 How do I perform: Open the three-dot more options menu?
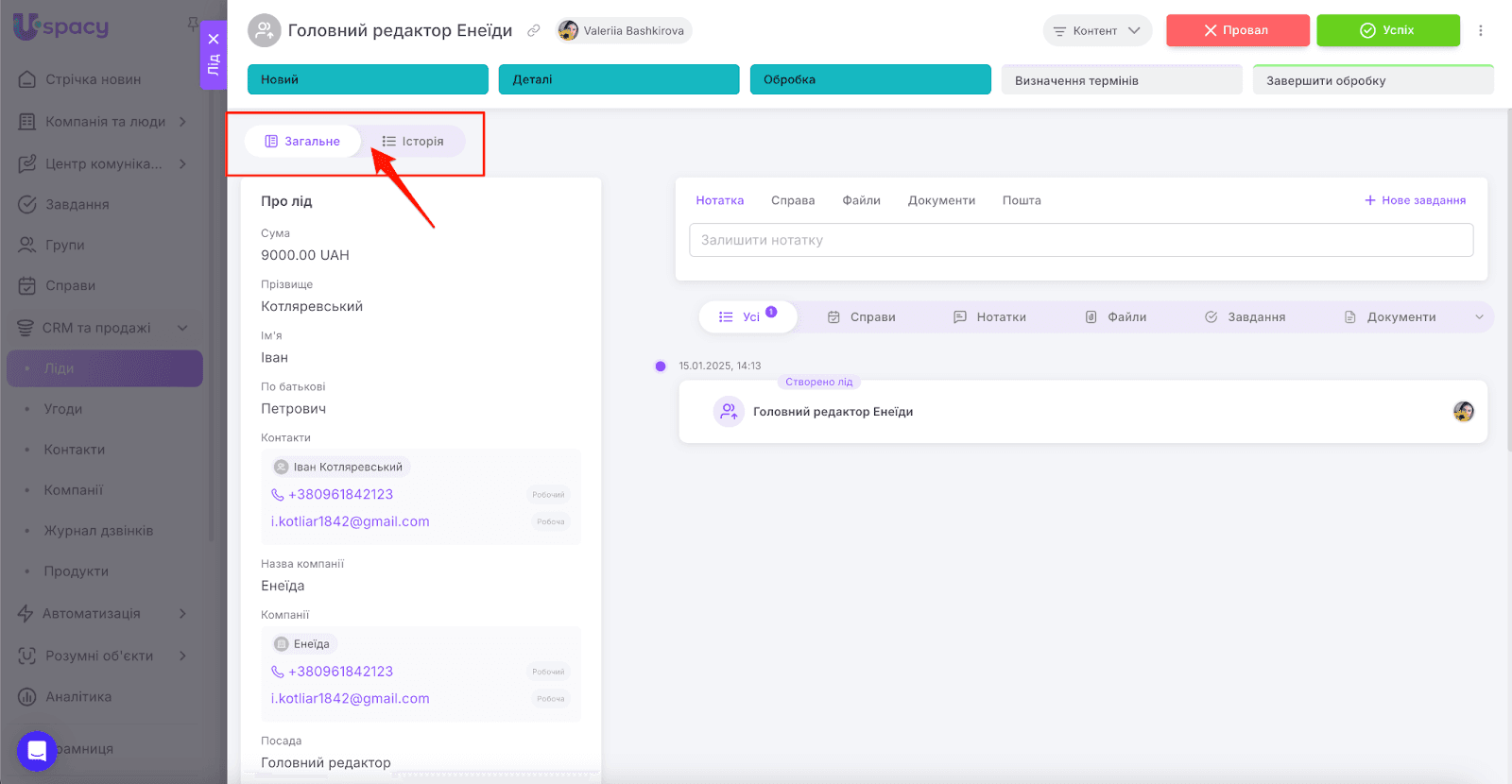[1481, 30]
